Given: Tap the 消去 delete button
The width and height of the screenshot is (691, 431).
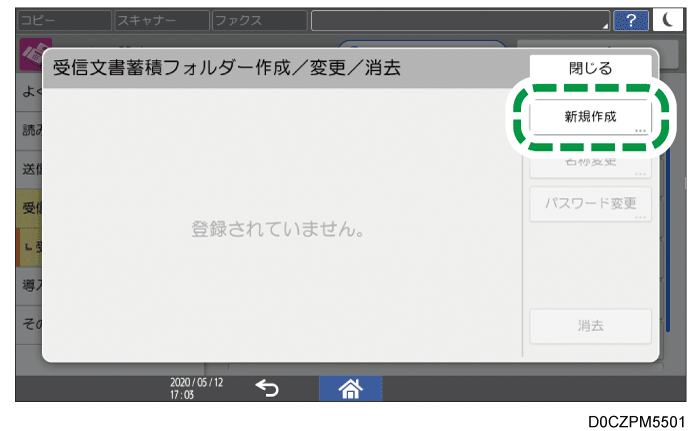Looking at the screenshot, I should (x=590, y=326).
